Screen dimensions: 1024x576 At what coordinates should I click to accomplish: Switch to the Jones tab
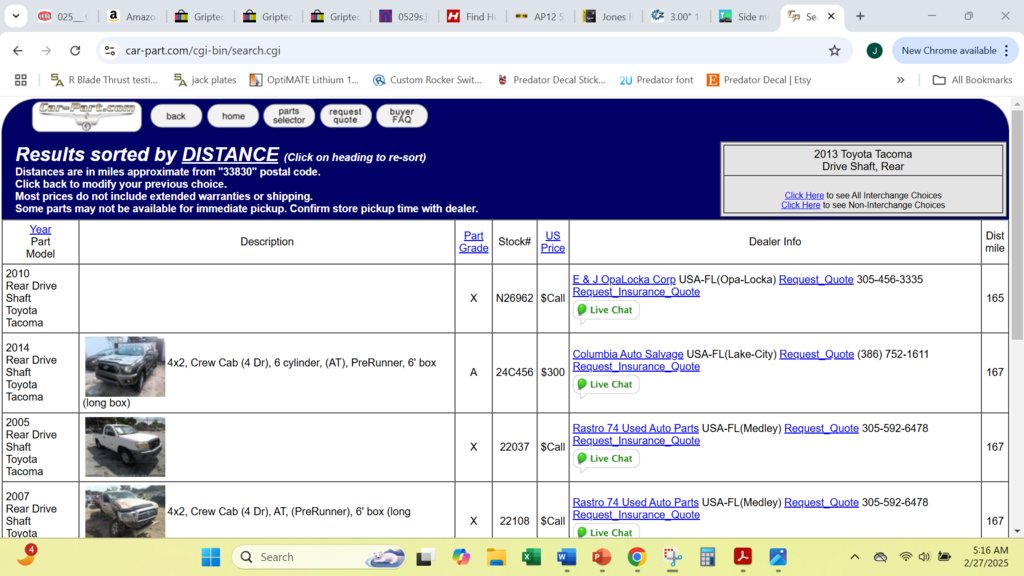pyautogui.click(x=607, y=16)
